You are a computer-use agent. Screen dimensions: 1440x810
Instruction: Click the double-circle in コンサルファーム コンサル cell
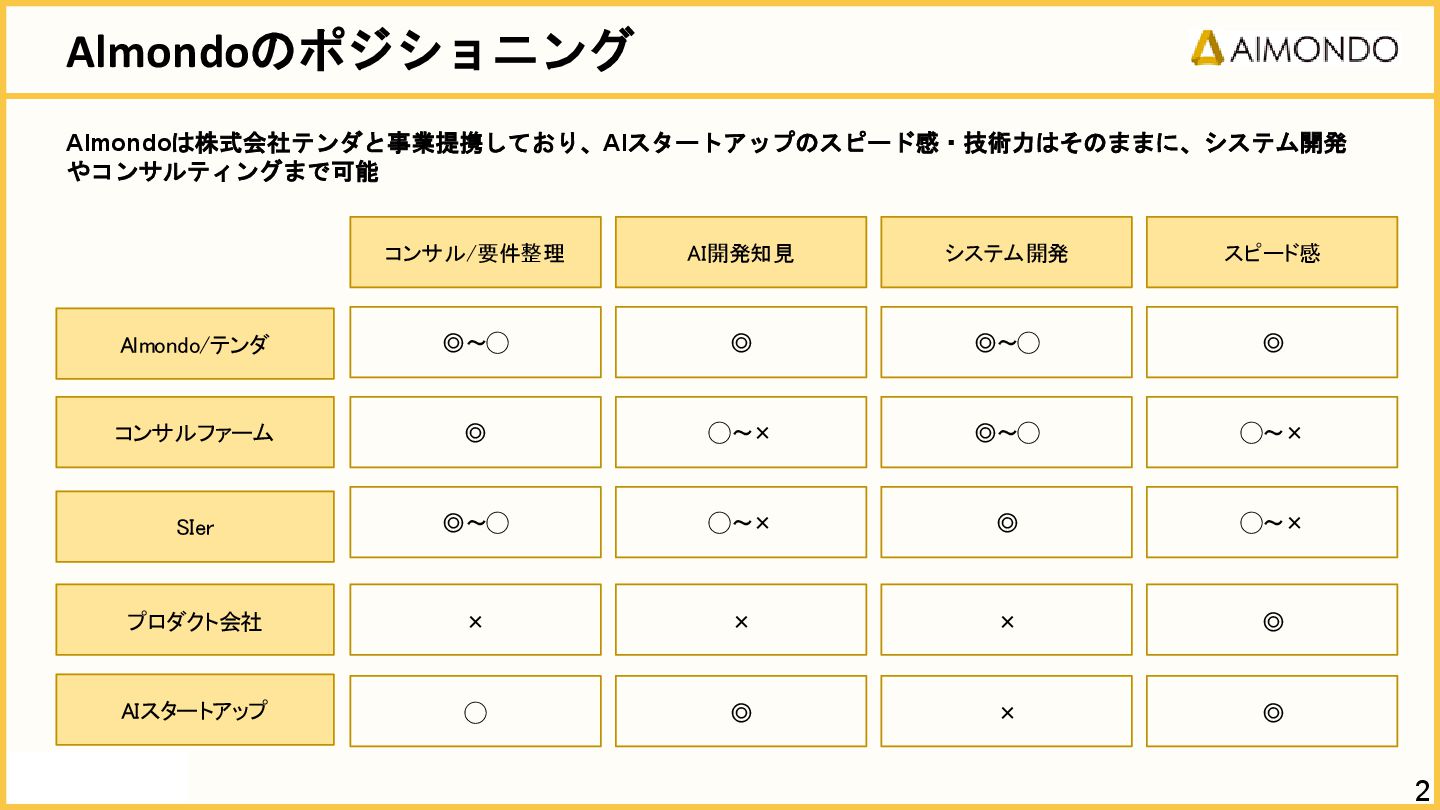pos(476,433)
